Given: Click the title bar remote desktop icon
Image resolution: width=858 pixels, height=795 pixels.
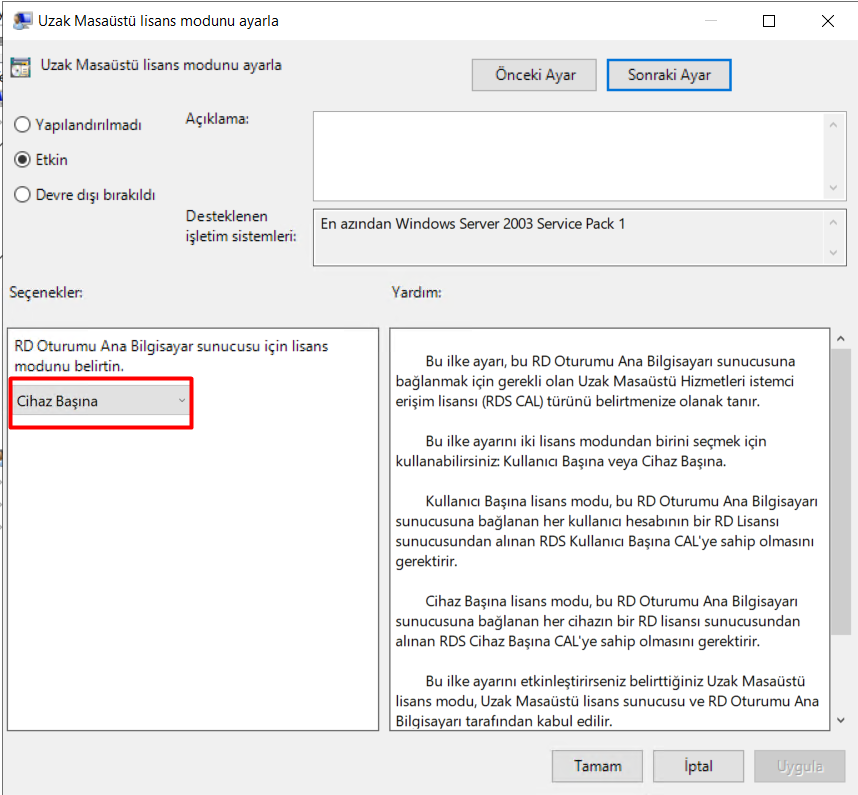Looking at the screenshot, I should pos(22,21).
